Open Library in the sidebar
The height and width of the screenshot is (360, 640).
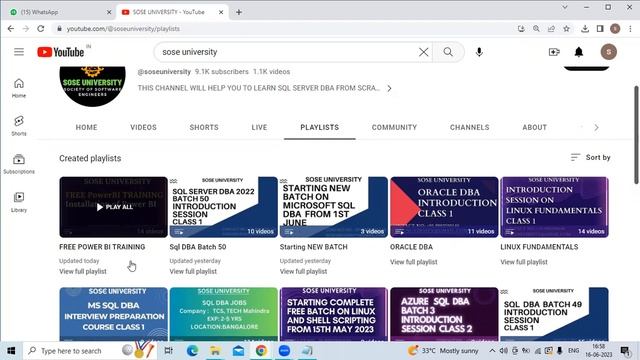tap(19, 202)
